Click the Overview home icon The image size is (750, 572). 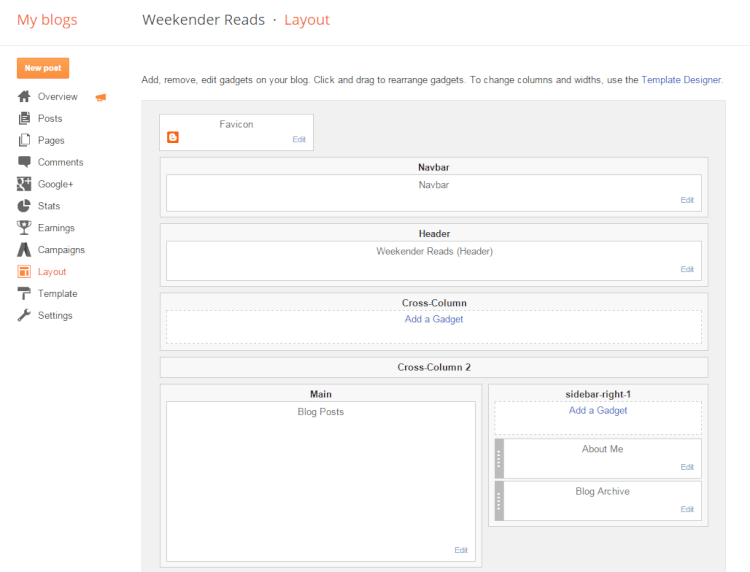tap(24, 97)
